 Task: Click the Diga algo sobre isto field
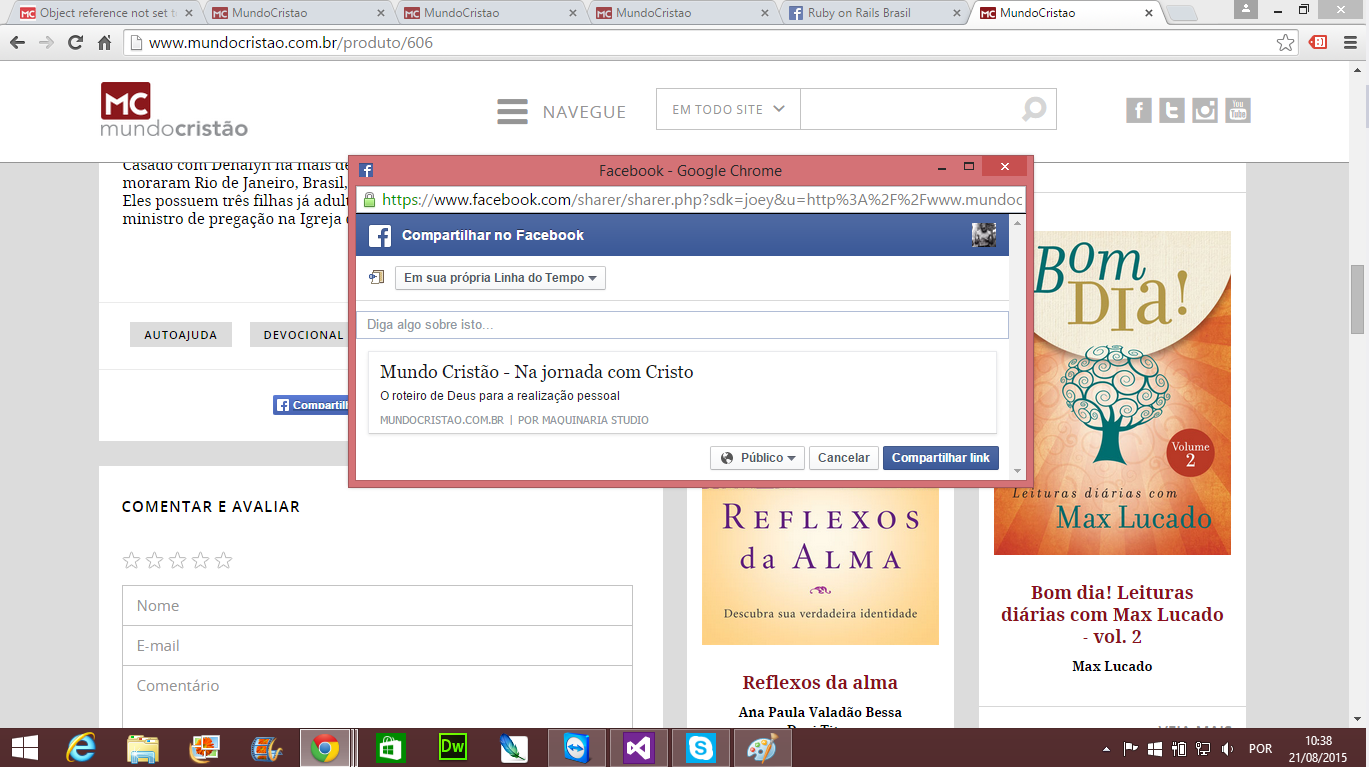pyautogui.click(x=682, y=325)
